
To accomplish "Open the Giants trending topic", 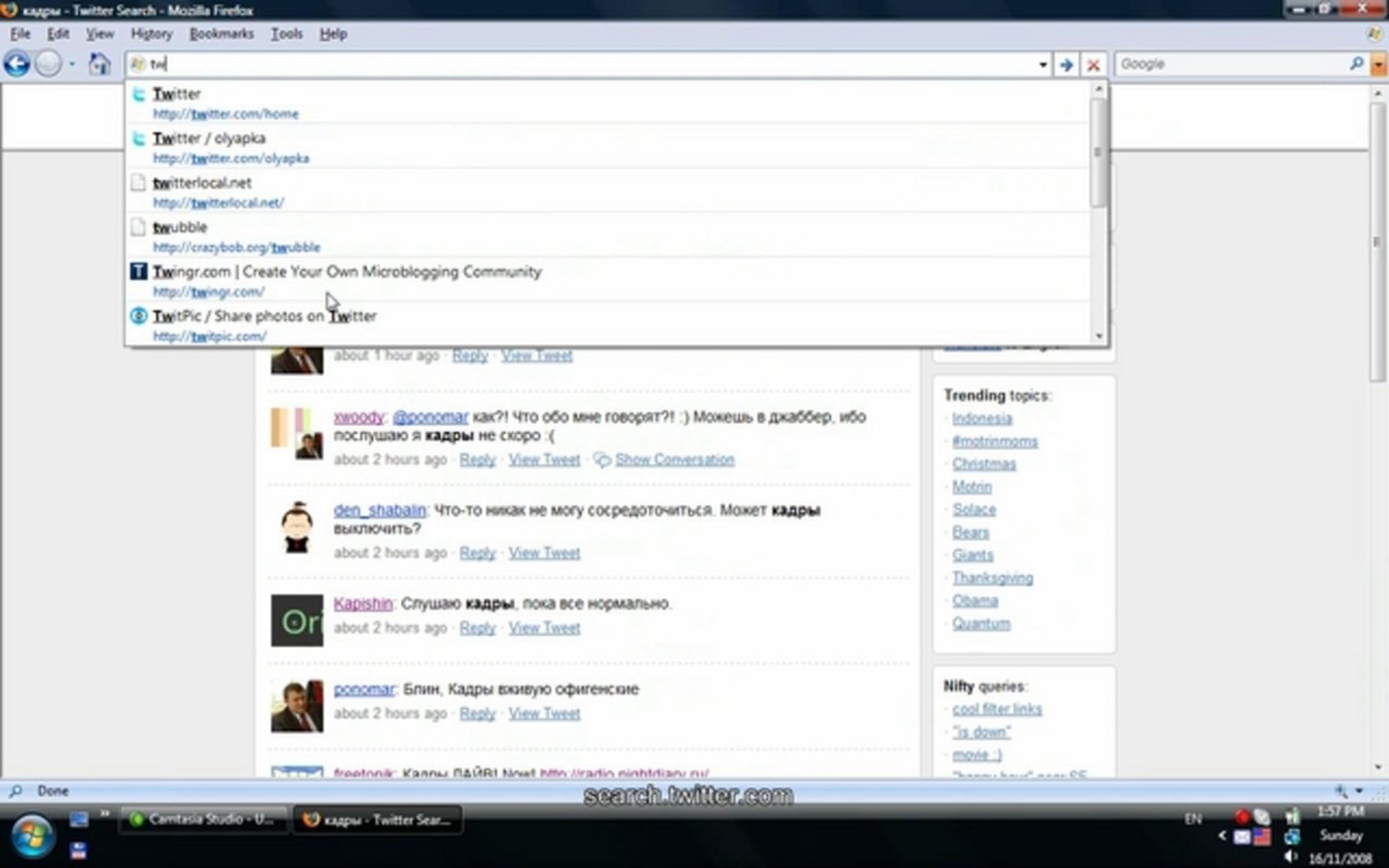I will point(973,556).
